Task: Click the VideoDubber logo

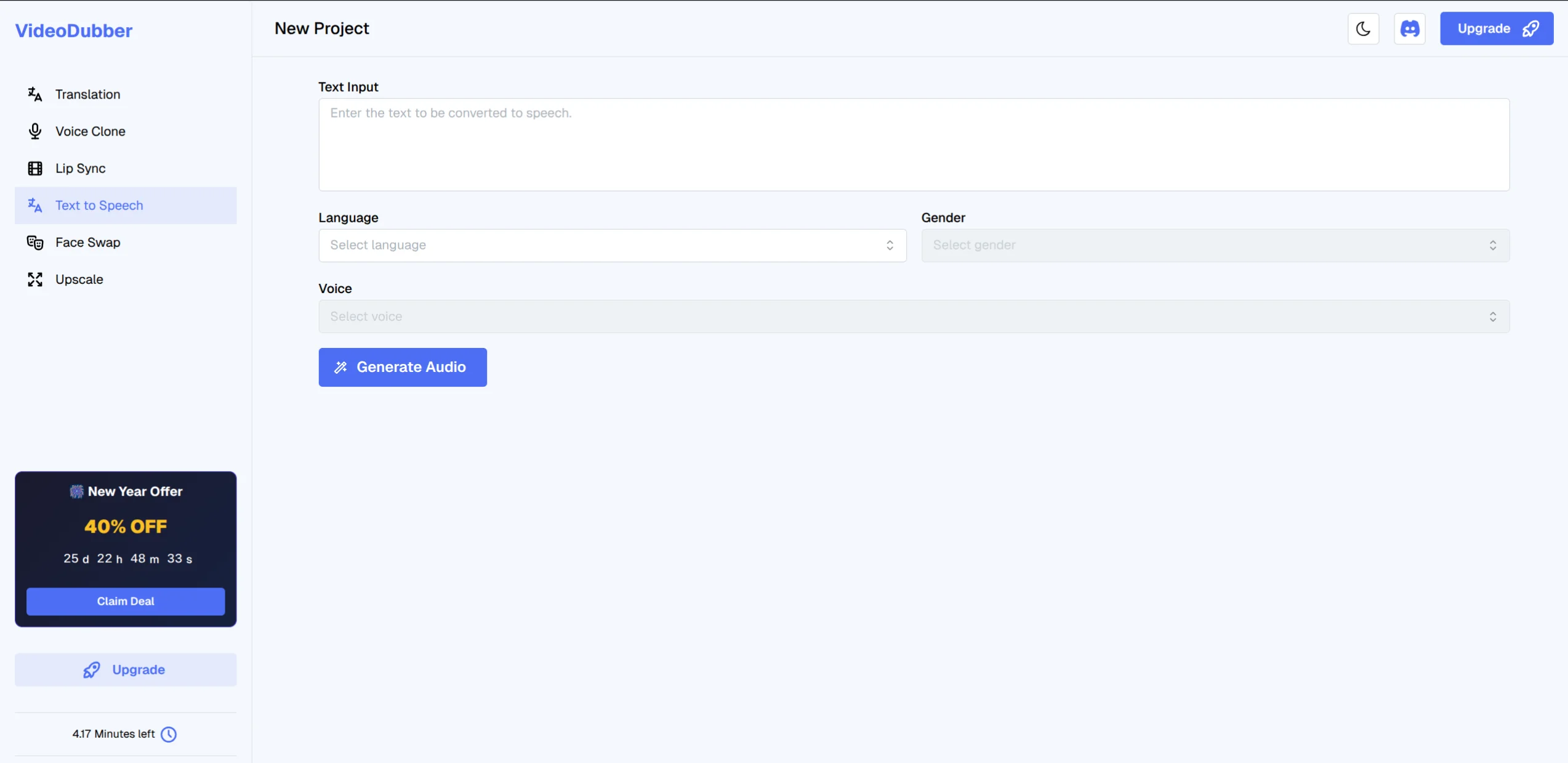Action: pyautogui.click(x=73, y=30)
